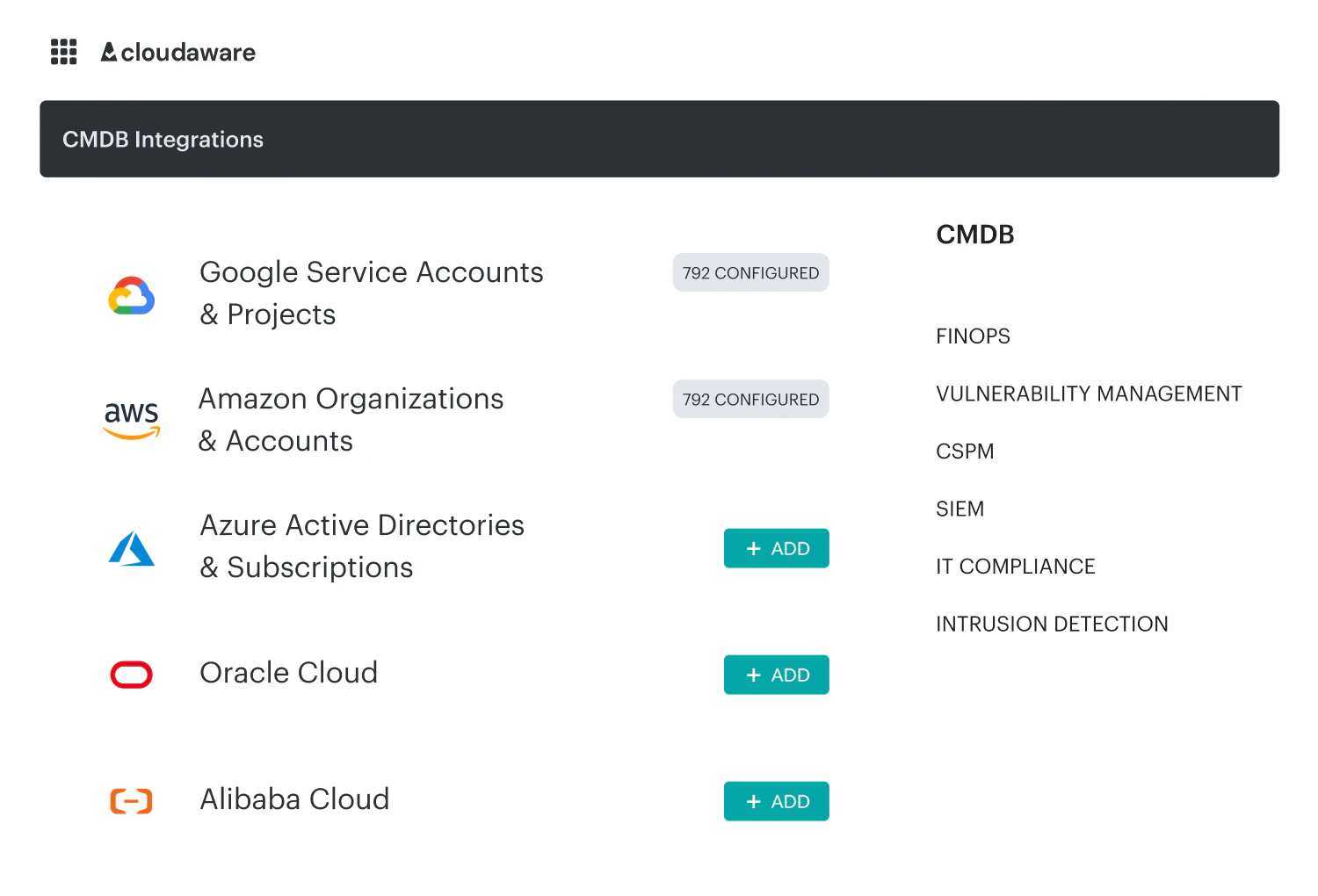The height and width of the screenshot is (896, 1318).
Task: Open the apps grid launcher icon
Action: click(63, 52)
